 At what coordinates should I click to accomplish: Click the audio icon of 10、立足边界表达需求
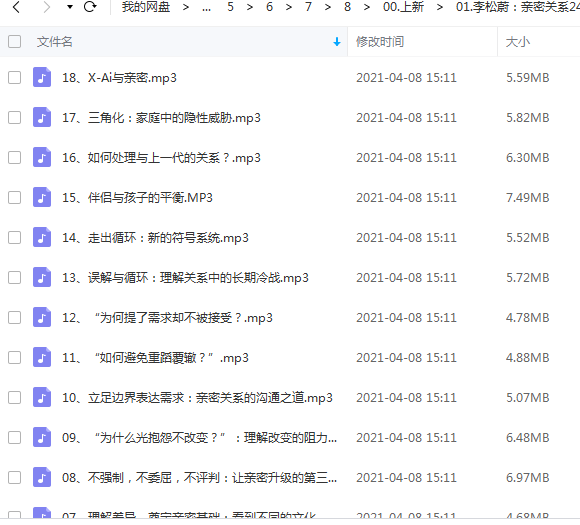click(x=42, y=397)
